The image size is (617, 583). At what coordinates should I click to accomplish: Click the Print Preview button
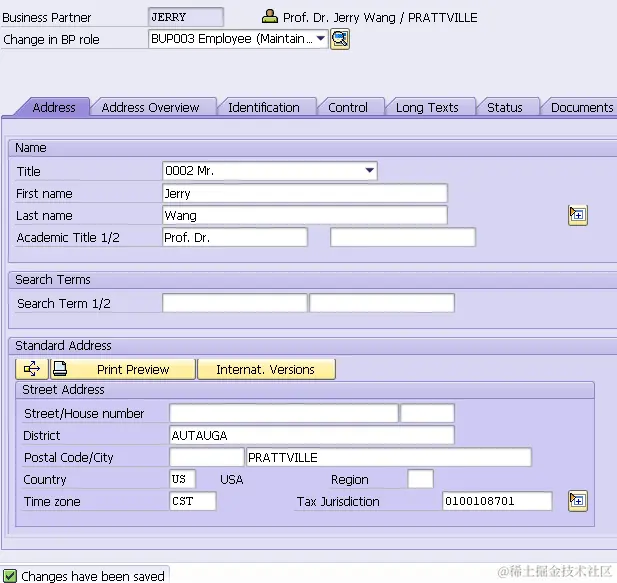(123, 369)
